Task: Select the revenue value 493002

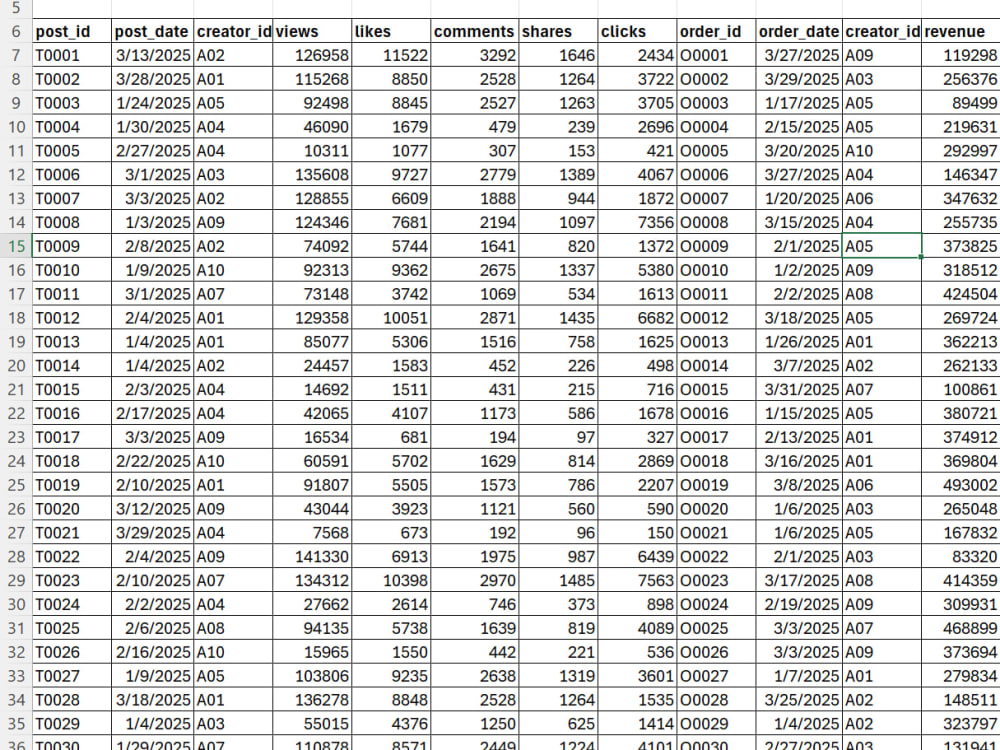Action: tap(960, 485)
